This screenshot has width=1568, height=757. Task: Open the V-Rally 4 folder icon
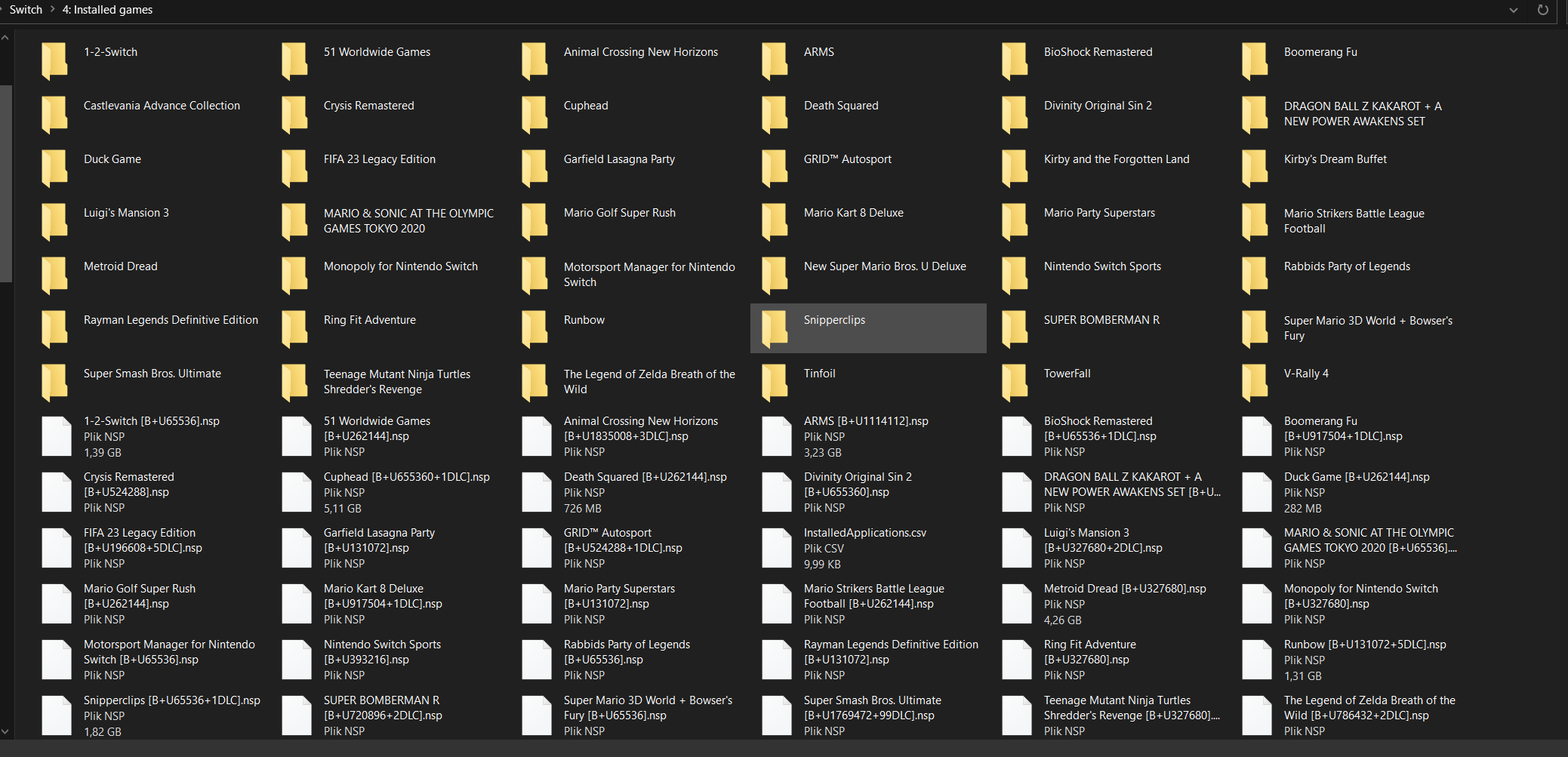[x=1255, y=383]
